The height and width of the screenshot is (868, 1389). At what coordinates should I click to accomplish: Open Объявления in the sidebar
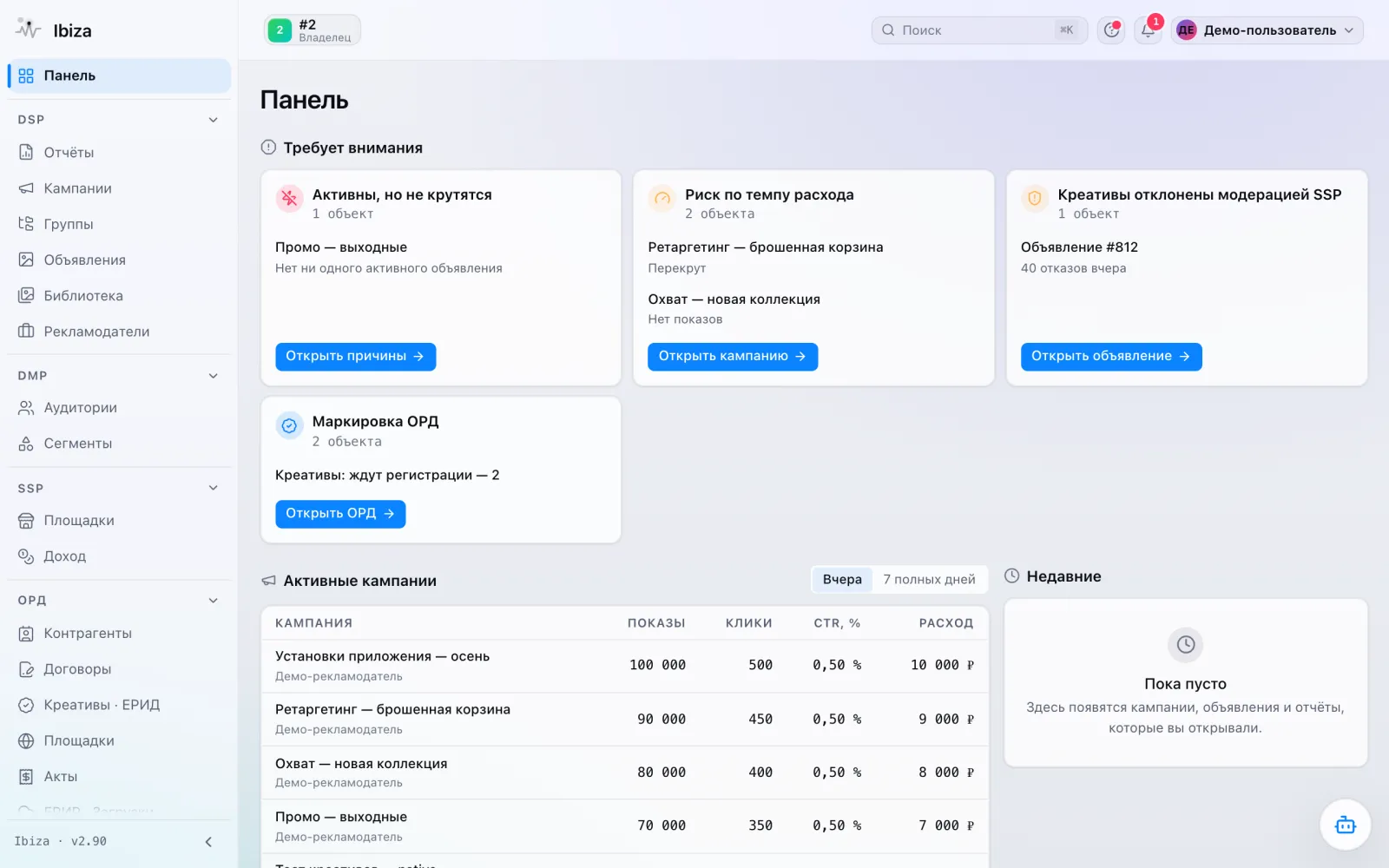[119, 260]
